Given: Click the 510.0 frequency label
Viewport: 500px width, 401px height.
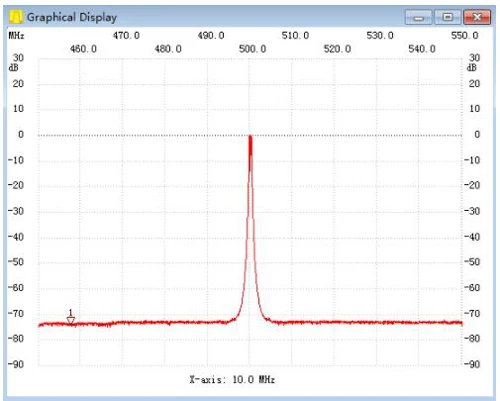Looking at the screenshot, I should [295, 35].
